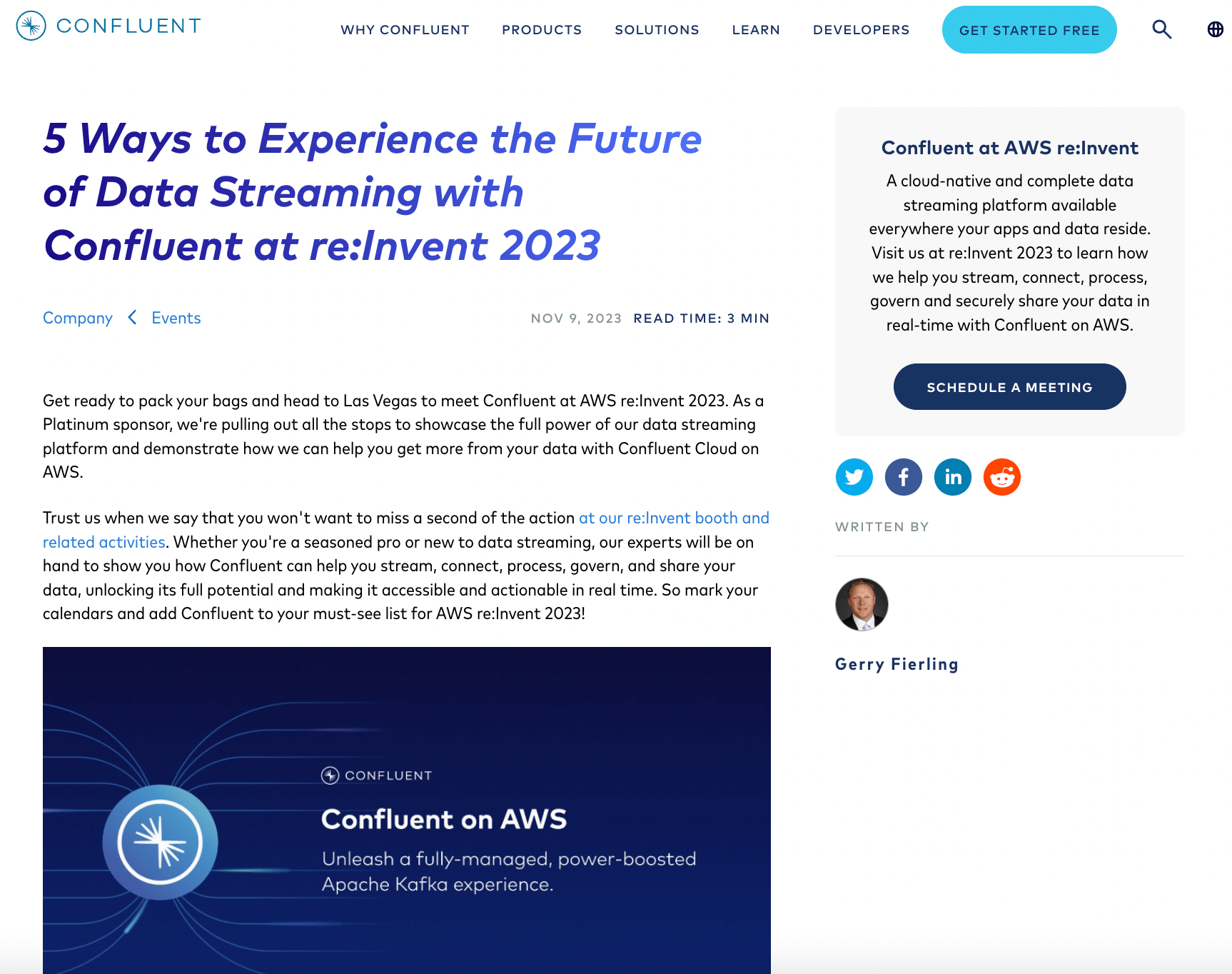Click the WRITTEN BY label
The height and width of the screenshot is (974, 1232).
[882, 527]
